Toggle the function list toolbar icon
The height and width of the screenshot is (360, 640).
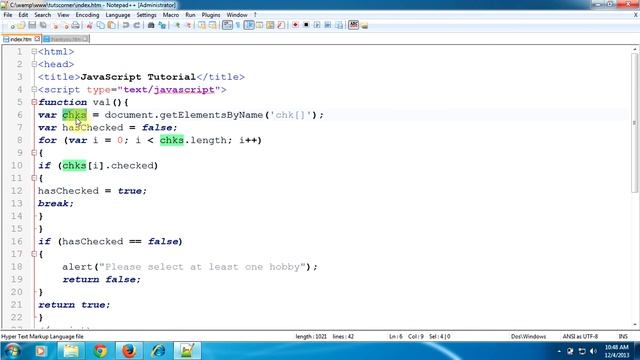click(x=281, y=25)
